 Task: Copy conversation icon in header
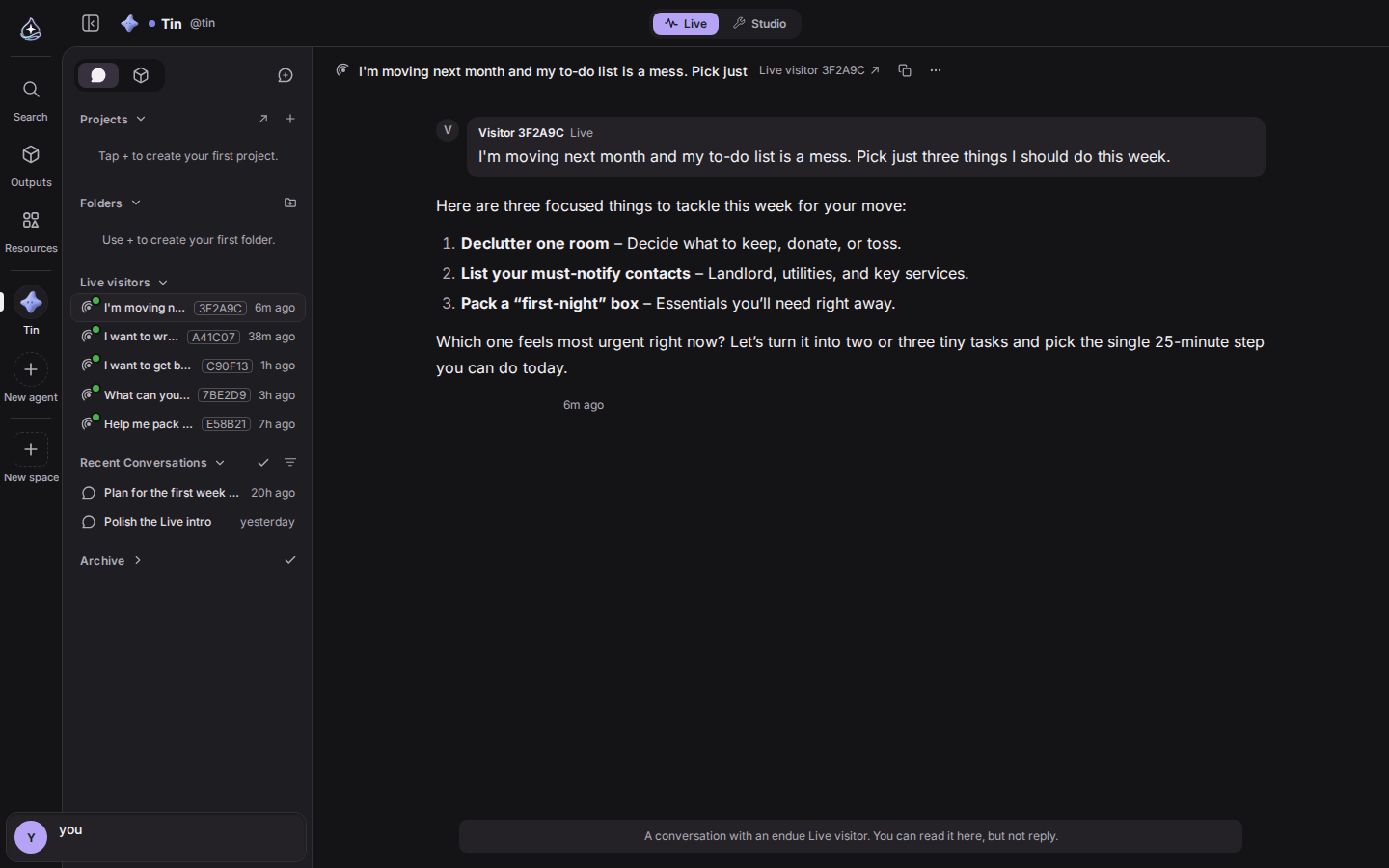tap(905, 70)
